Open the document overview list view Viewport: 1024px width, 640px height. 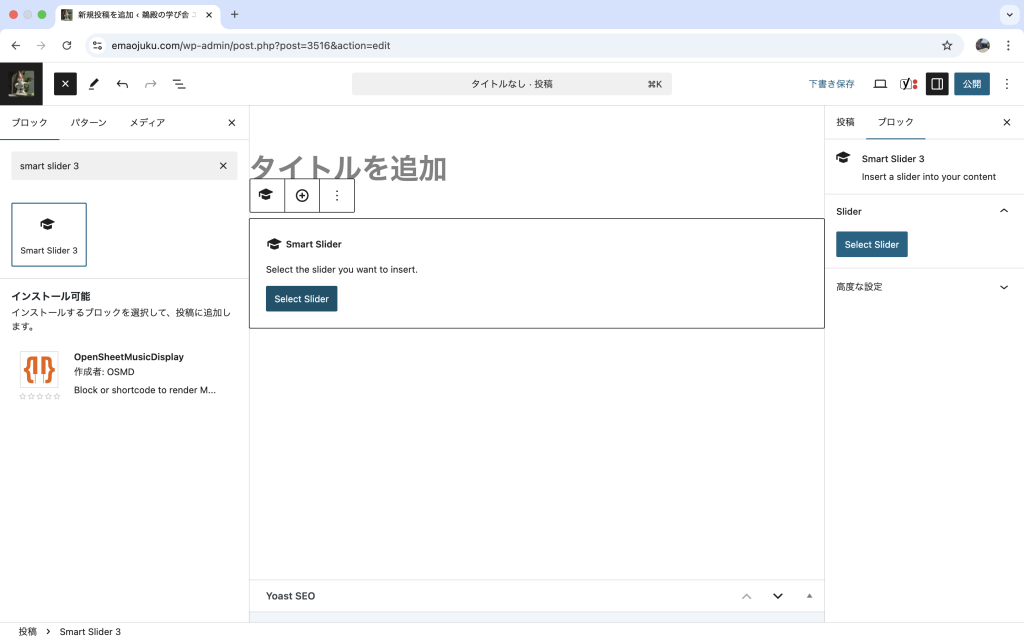179,84
